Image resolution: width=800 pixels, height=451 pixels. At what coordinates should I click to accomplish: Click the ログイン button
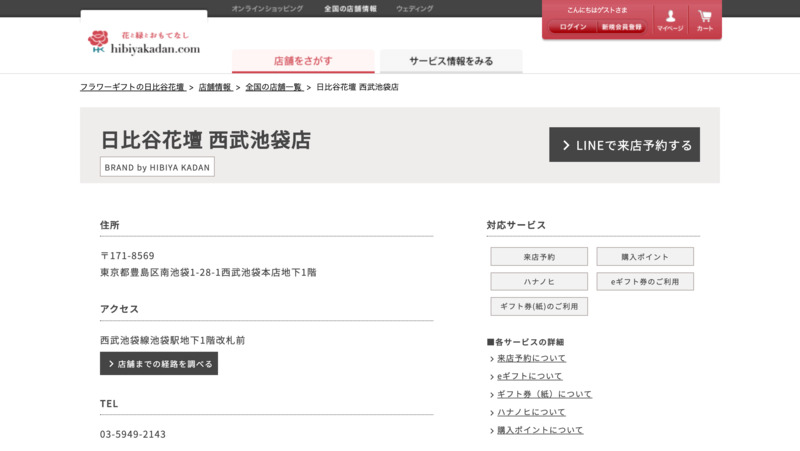572,27
